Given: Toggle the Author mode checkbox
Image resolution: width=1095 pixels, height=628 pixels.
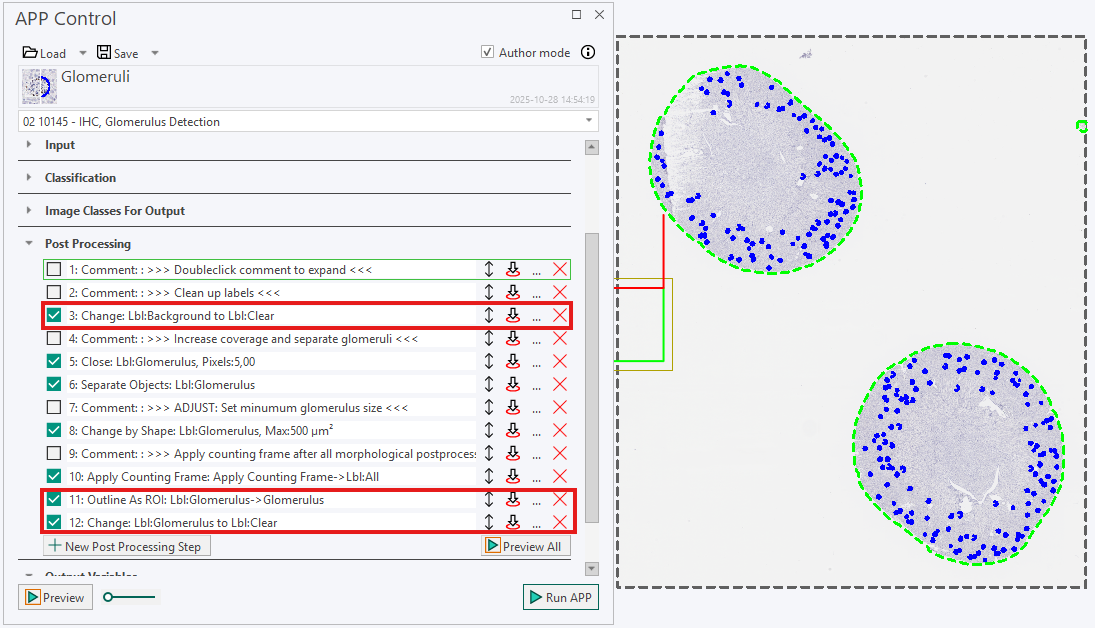Looking at the screenshot, I should (x=487, y=52).
